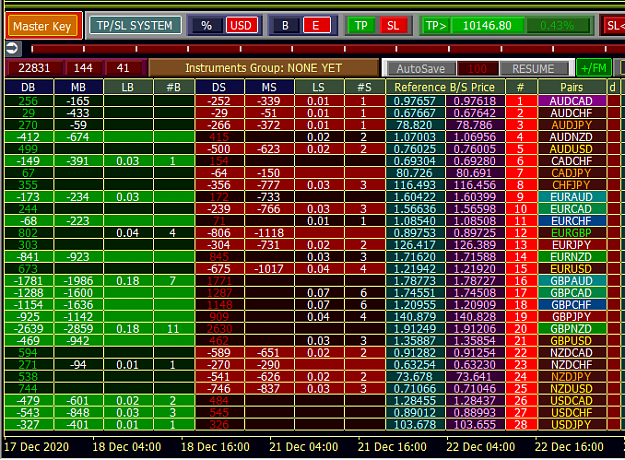Image resolution: width=625 pixels, height=460 pixels.
Task: Click the 18 Dec 16:00 timeline label
Action: tap(215, 446)
